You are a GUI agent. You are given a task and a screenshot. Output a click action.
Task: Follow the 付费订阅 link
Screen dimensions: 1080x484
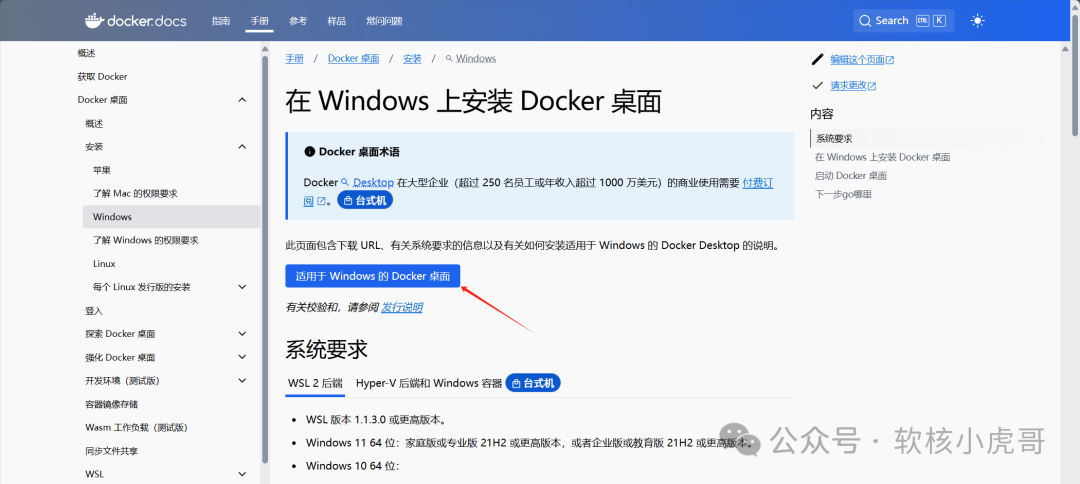758,182
